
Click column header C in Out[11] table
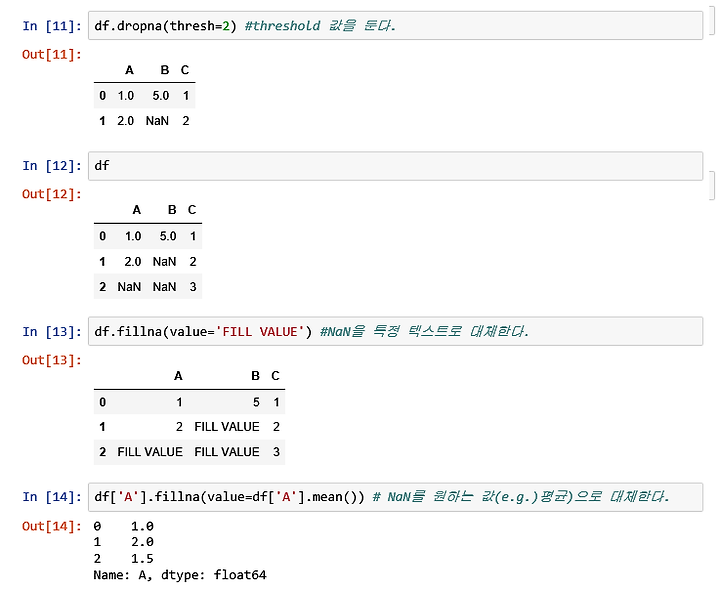pos(185,70)
